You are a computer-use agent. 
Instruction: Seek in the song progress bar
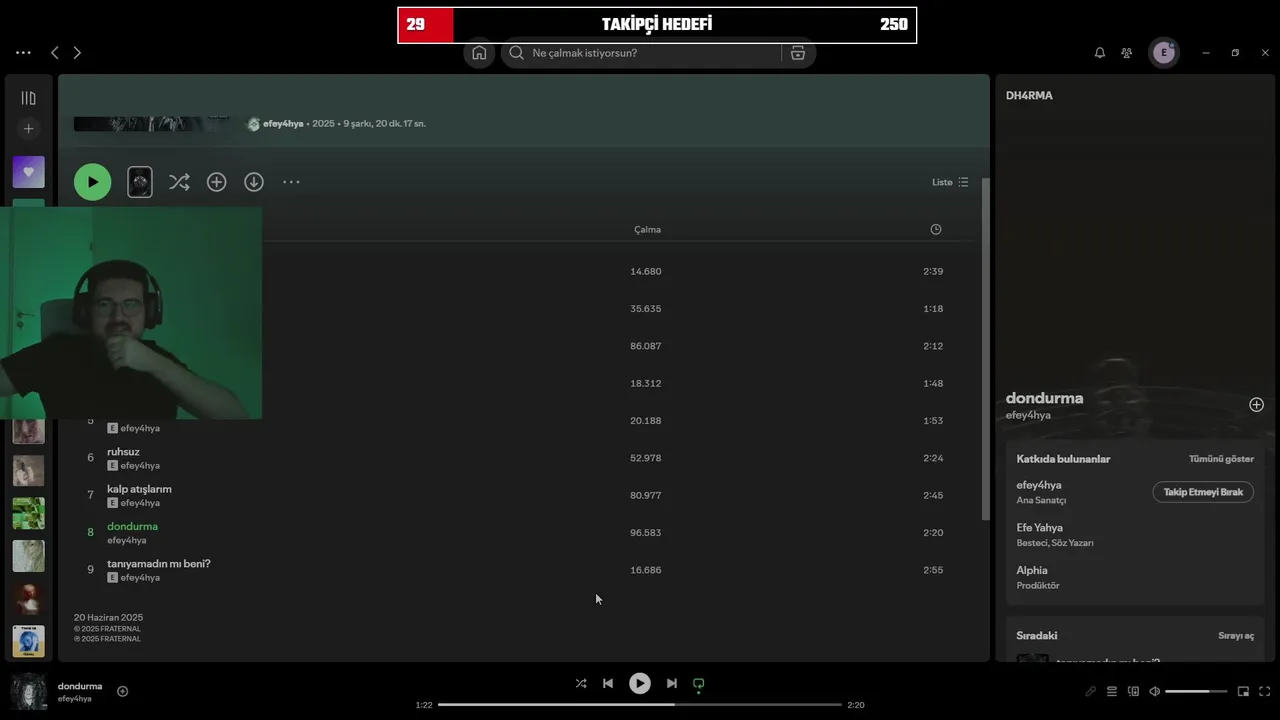pyautogui.click(x=640, y=705)
